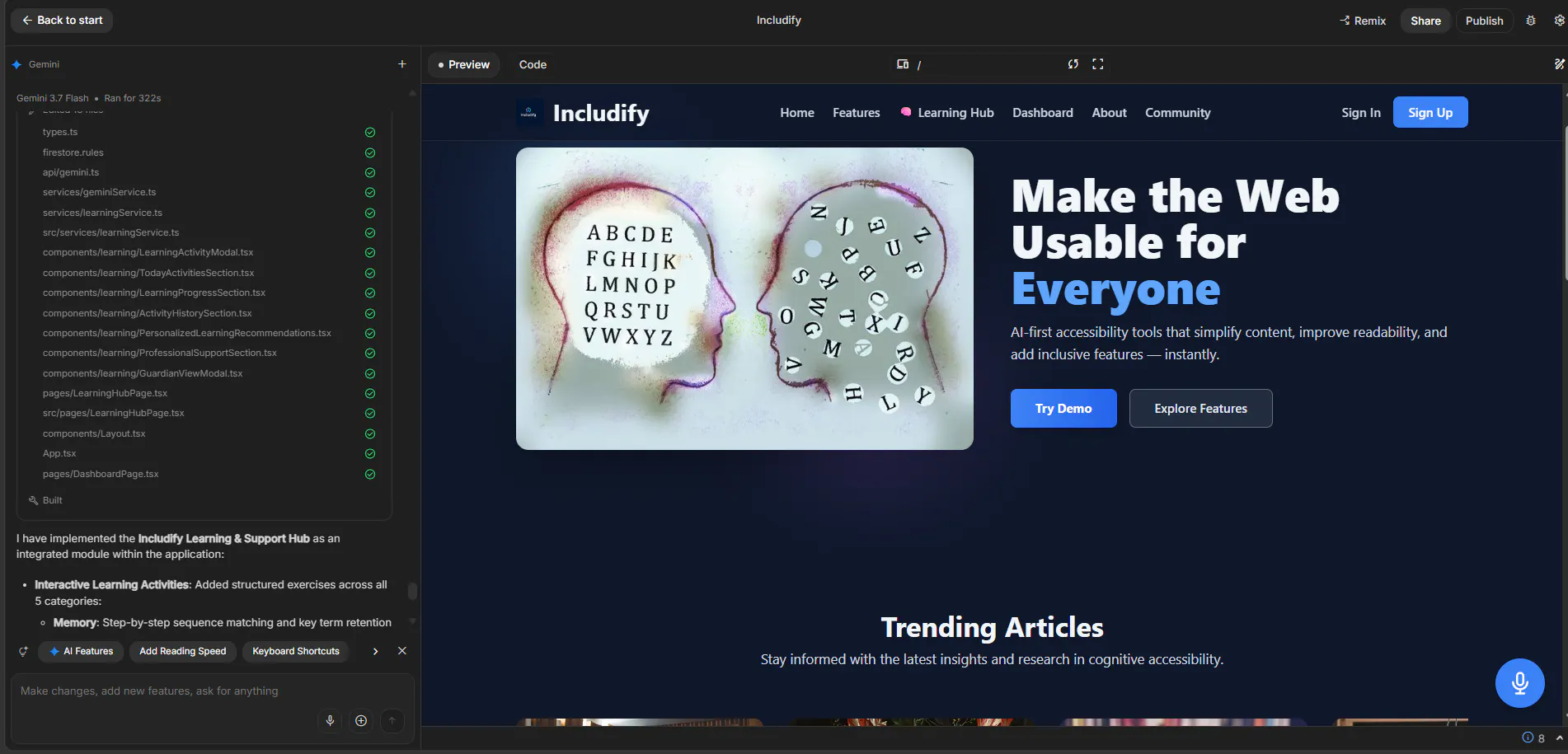Click api/gemini.ts in file list
Viewport: 1568px width, 754px height.
pyautogui.click(x=71, y=173)
